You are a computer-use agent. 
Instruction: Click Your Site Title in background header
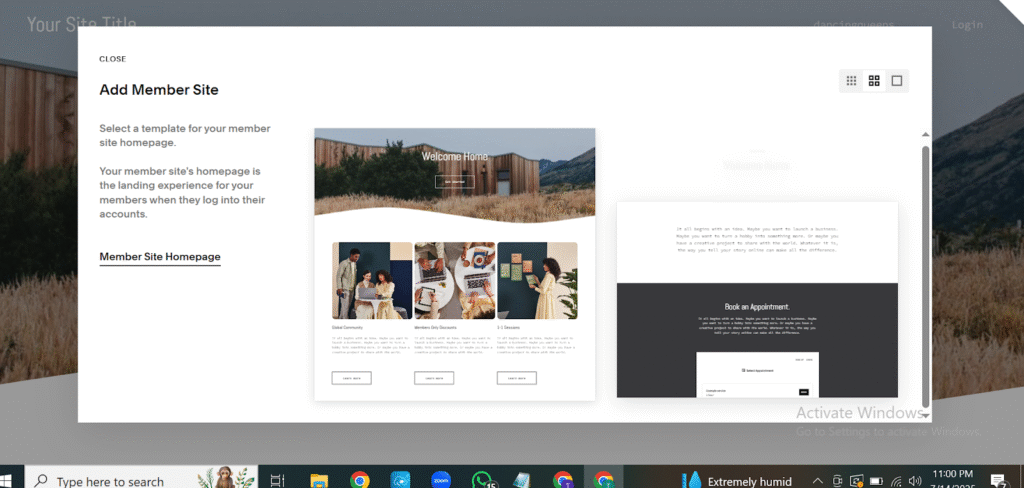point(82,25)
